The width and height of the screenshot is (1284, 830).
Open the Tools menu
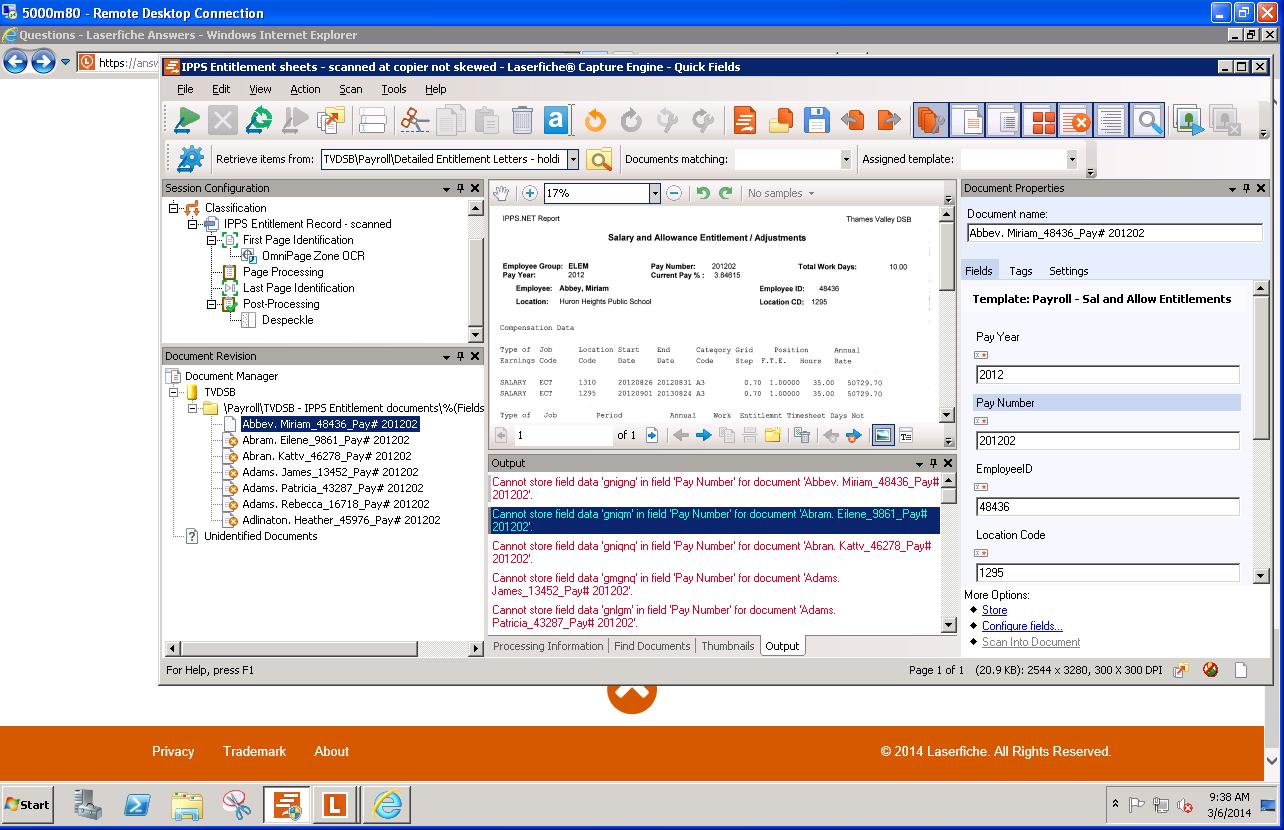click(x=394, y=89)
